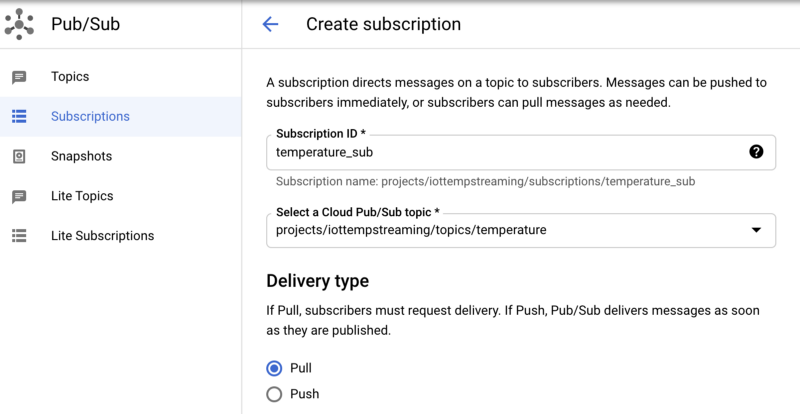Screen dimensions: 800x414
Task: Select the Pull delivery type
Action: point(275,368)
